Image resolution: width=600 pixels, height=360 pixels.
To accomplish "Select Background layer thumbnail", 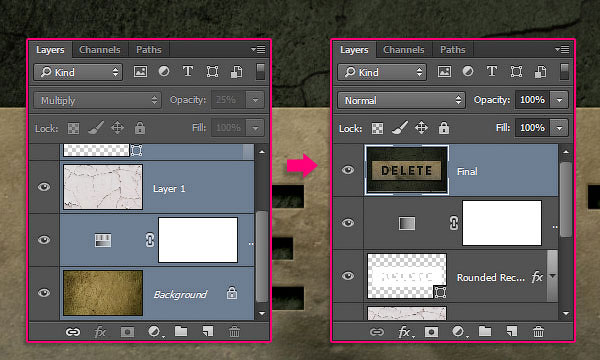I will coord(103,293).
